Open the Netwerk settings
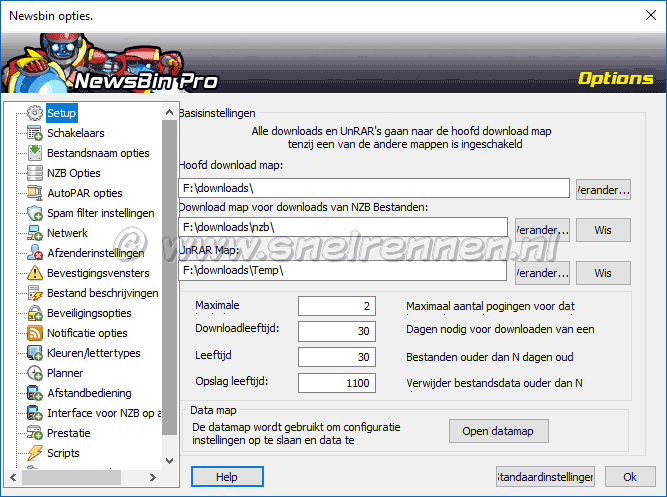Screen dimensions: 667x497 point(67,233)
